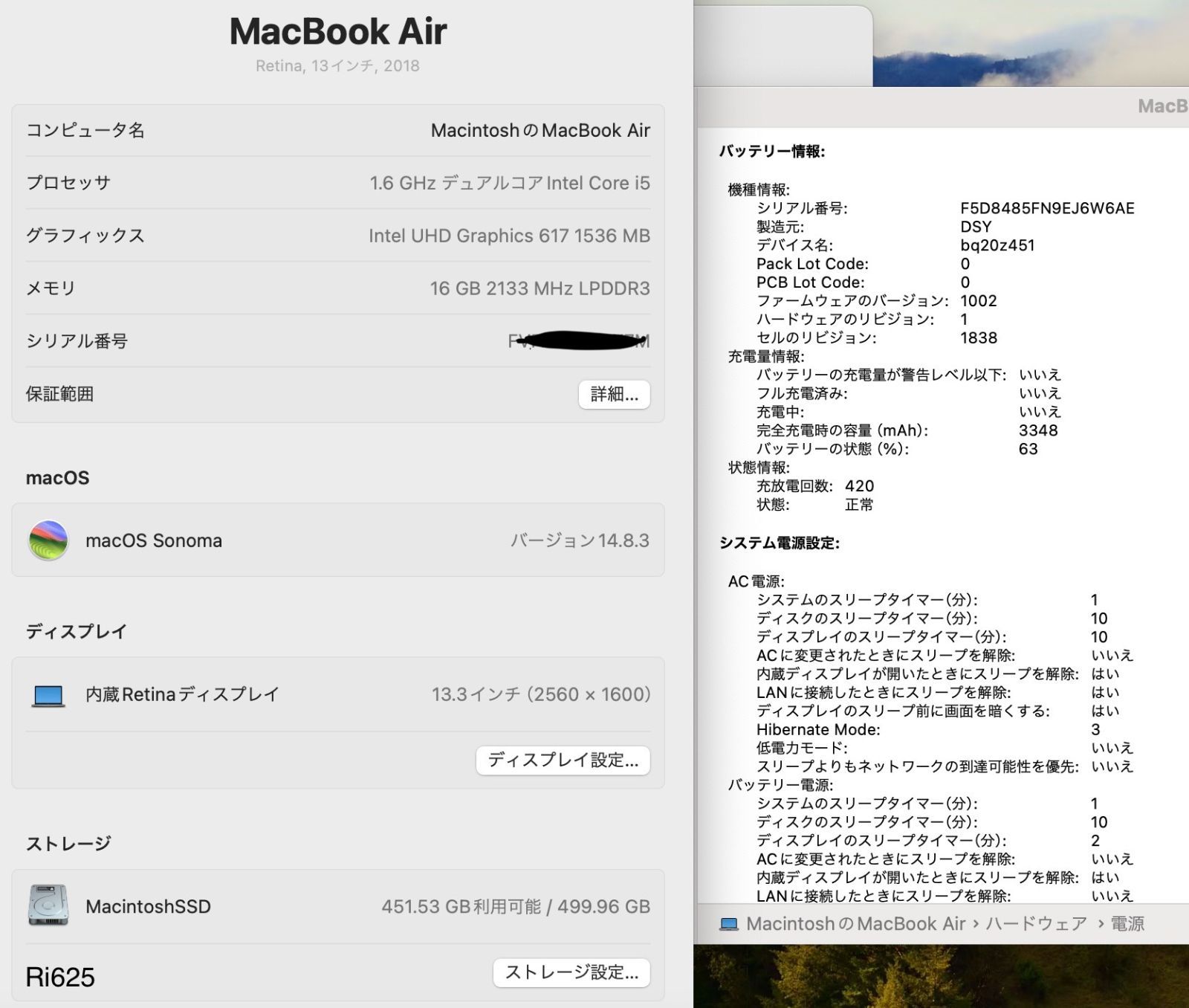The height and width of the screenshot is (1008, 1189).
Task: Select the コンピュータ名 row
Action: [84, 130]
